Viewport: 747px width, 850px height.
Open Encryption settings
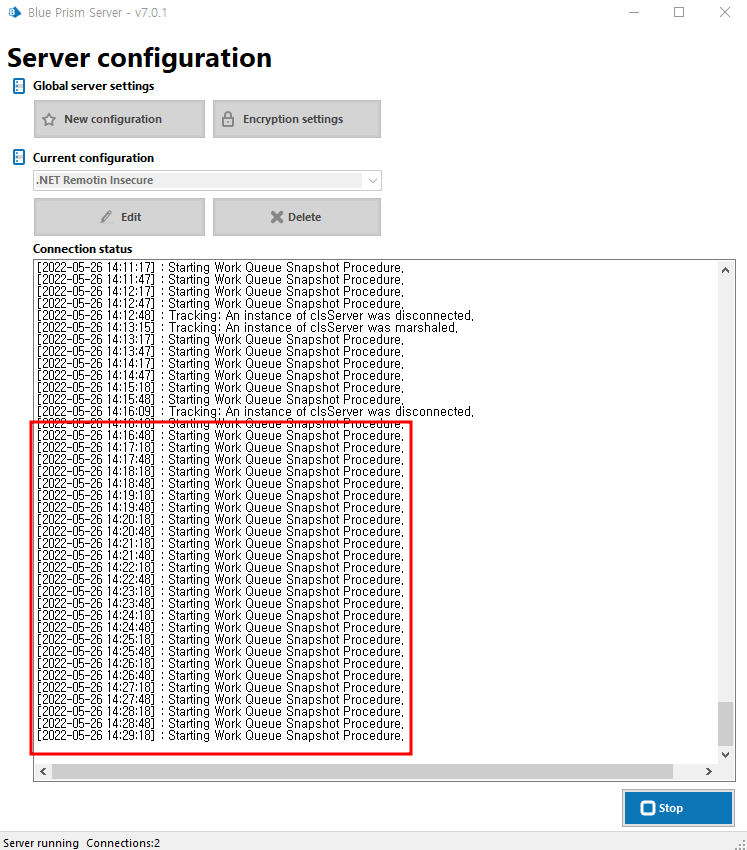[297, 119]
